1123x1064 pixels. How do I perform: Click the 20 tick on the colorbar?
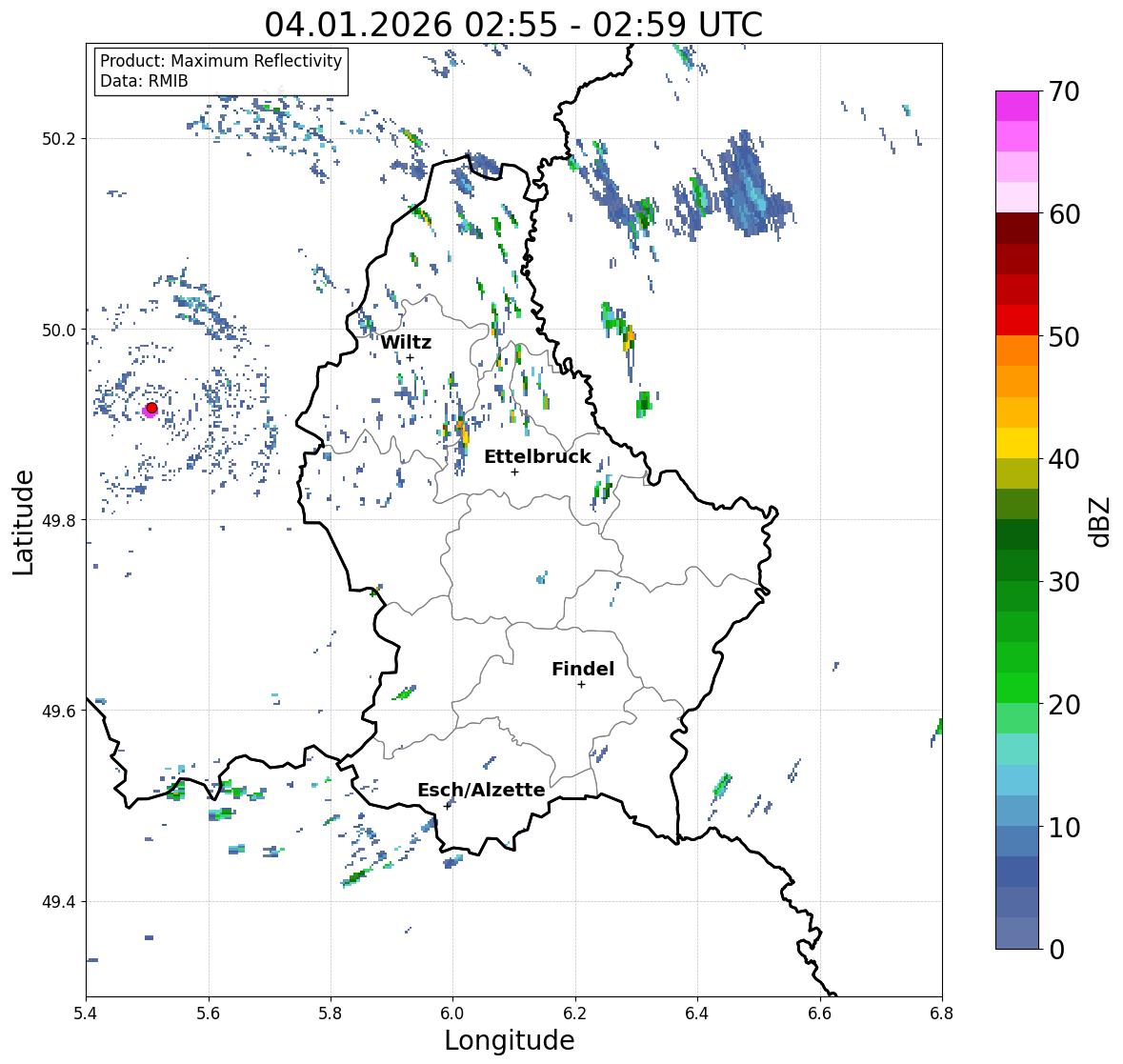click(x=1064, y=705)
